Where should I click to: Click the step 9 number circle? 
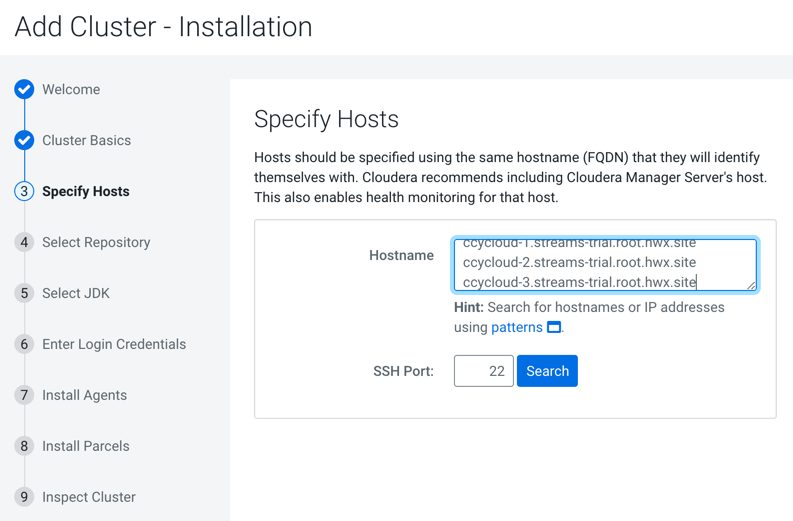[x=24, y=497]
